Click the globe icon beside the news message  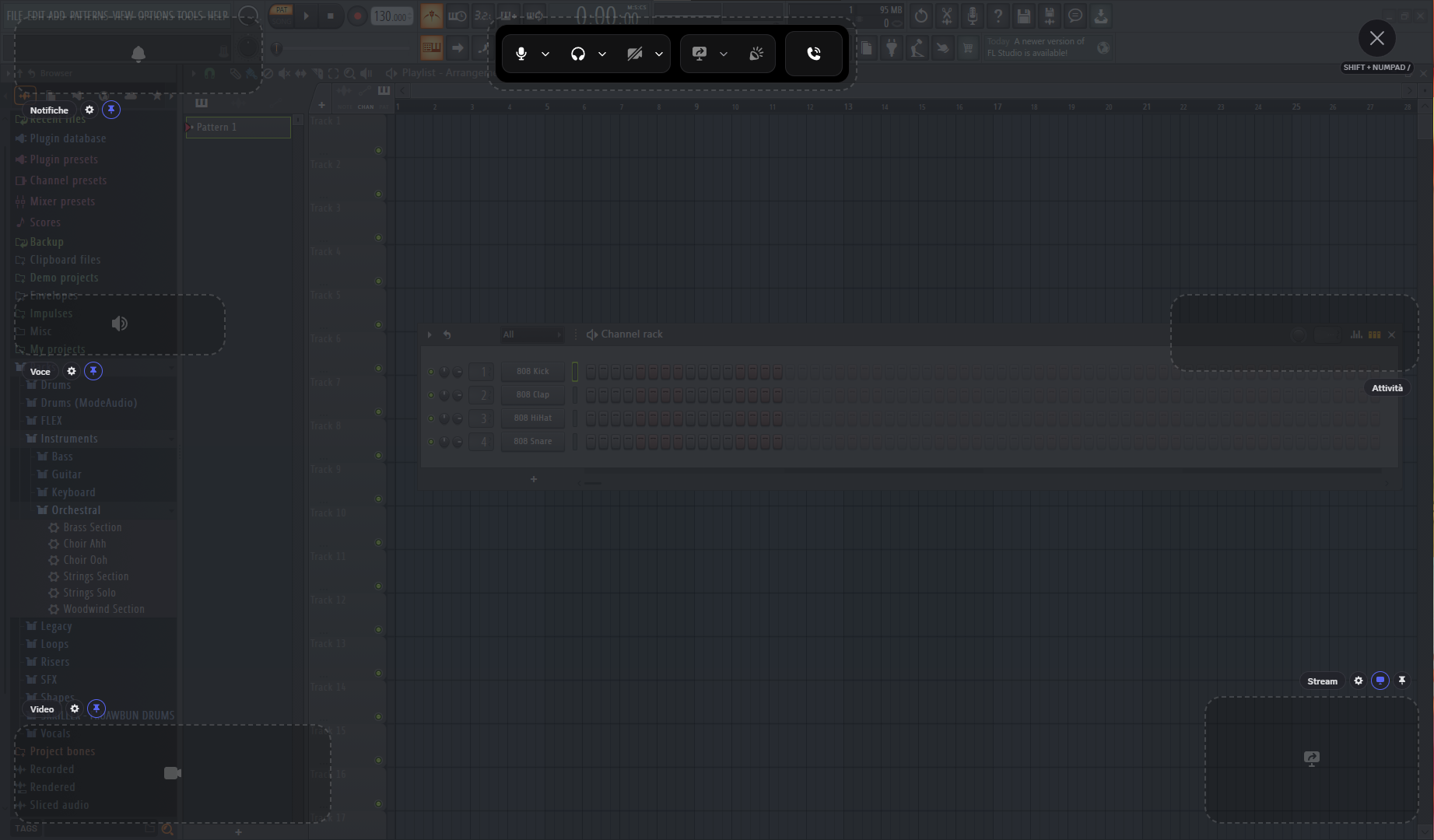tap(1103, 48)
